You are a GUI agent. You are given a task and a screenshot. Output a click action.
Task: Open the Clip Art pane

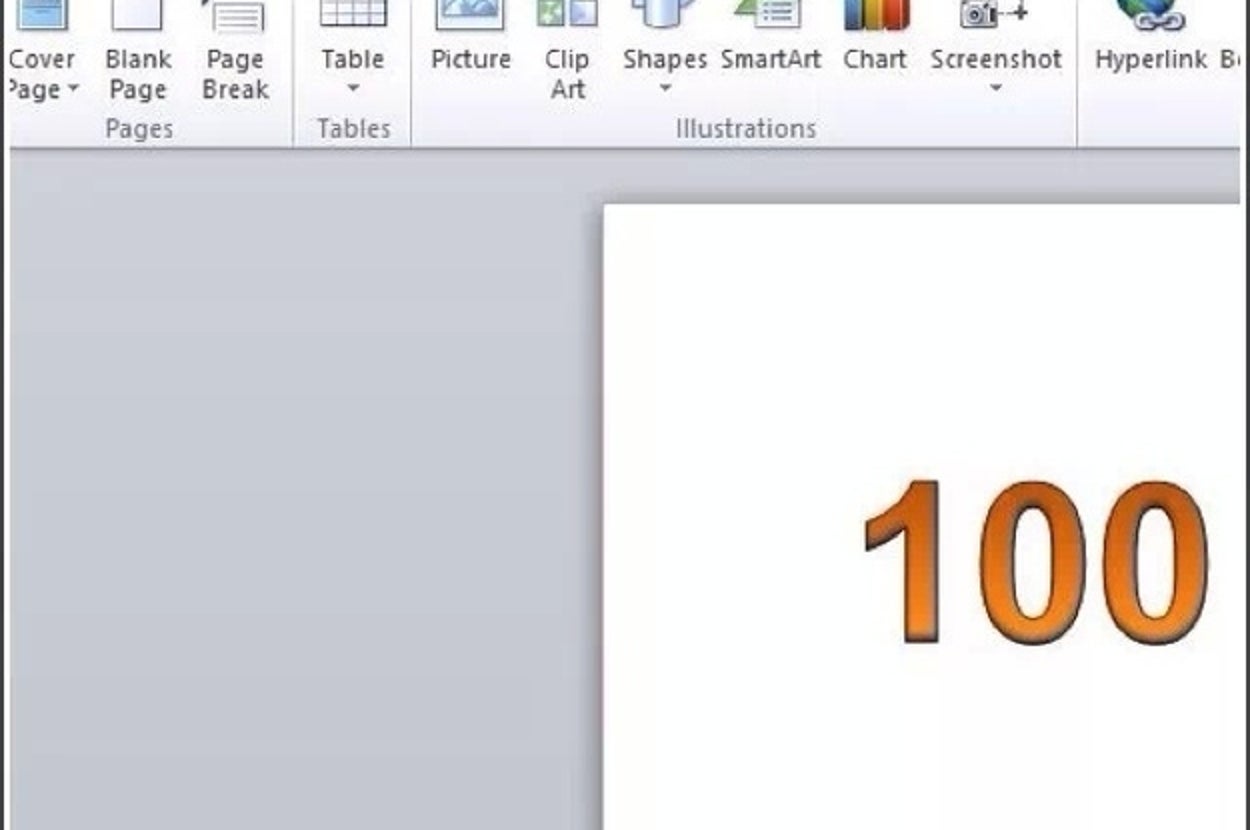pos(567,60)
